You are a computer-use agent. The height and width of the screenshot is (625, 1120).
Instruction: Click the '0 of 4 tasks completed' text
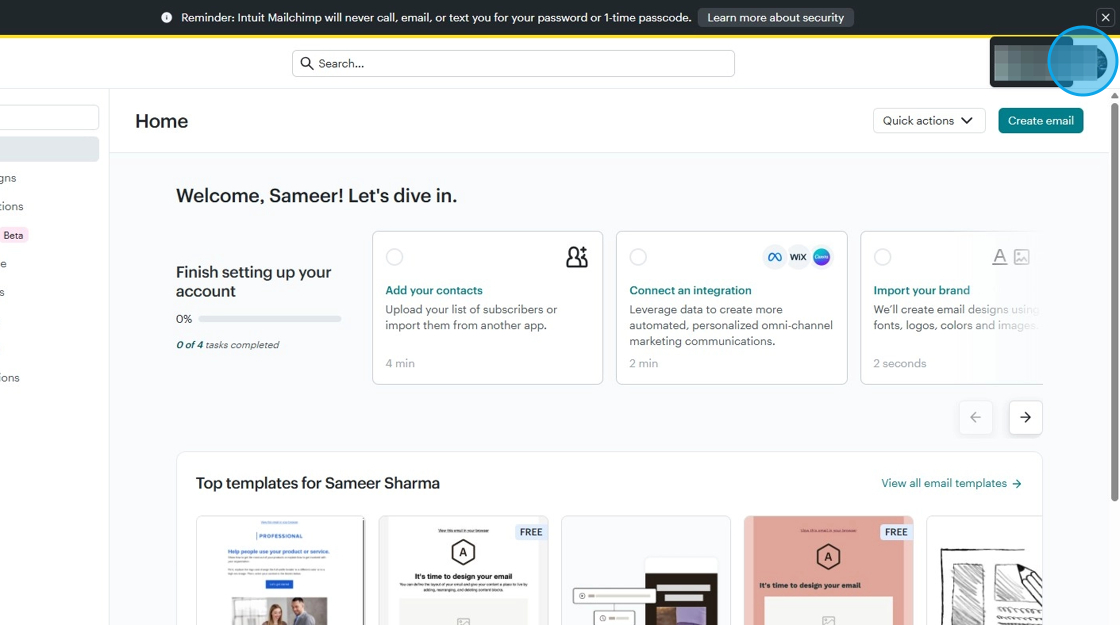[227, 344]
